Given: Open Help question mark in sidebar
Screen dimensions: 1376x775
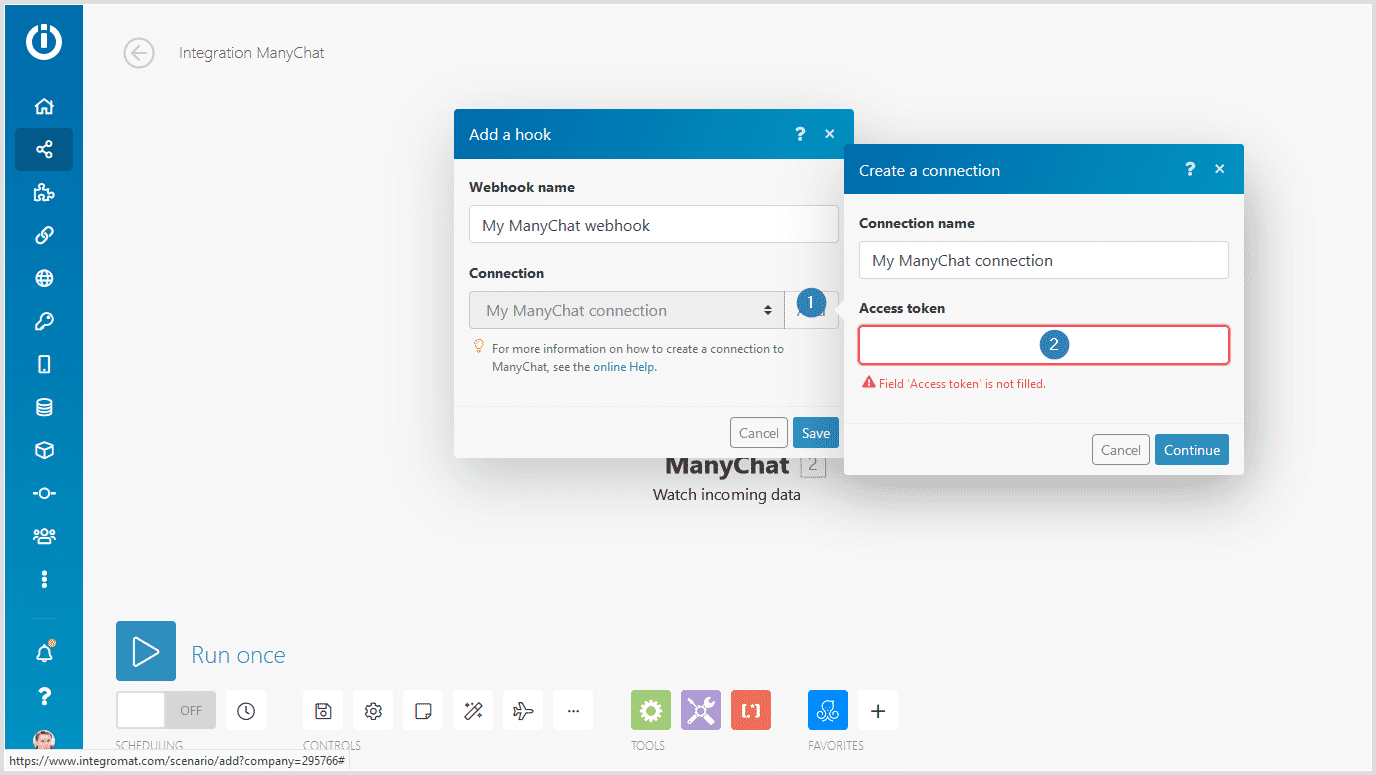Looking at the screenshot, I should (44, 696).
